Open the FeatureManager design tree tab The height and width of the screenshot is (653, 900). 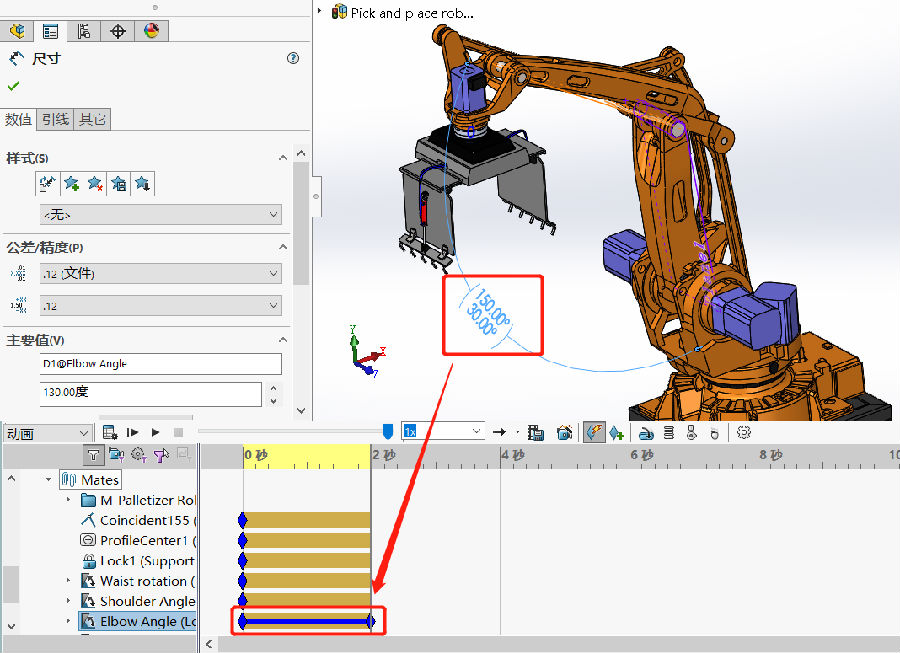[x=16, y=31]
